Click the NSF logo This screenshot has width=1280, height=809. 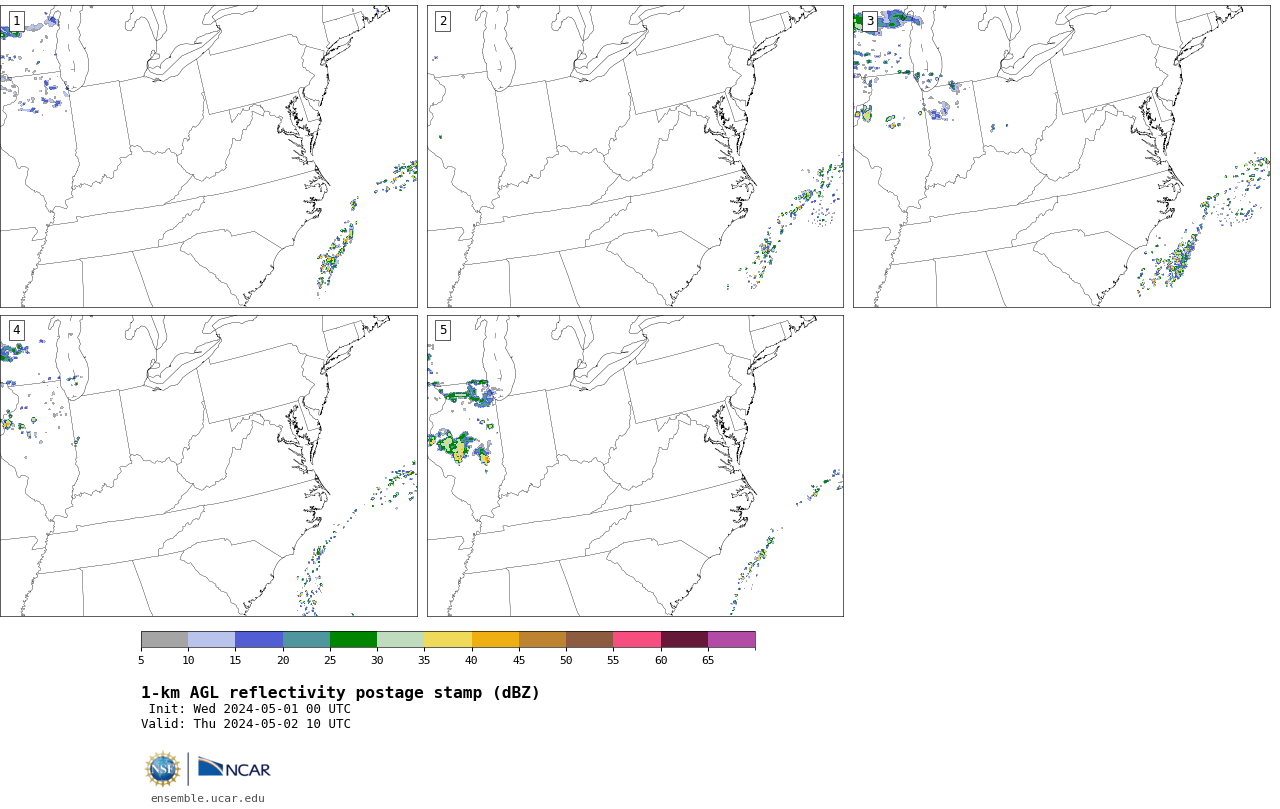click(x=163, y=769)
